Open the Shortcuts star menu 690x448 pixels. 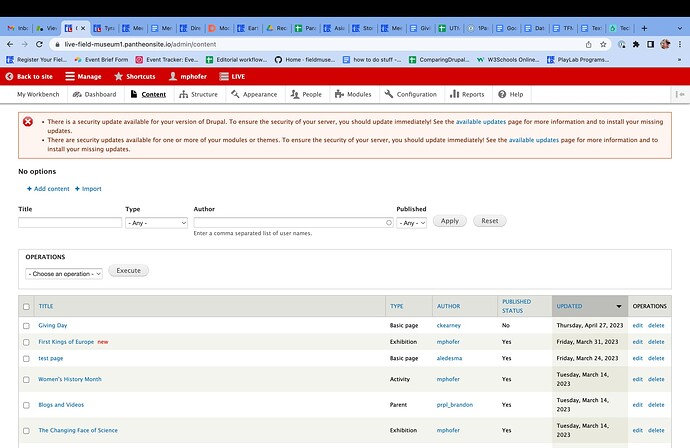click(x=135, y=76)
